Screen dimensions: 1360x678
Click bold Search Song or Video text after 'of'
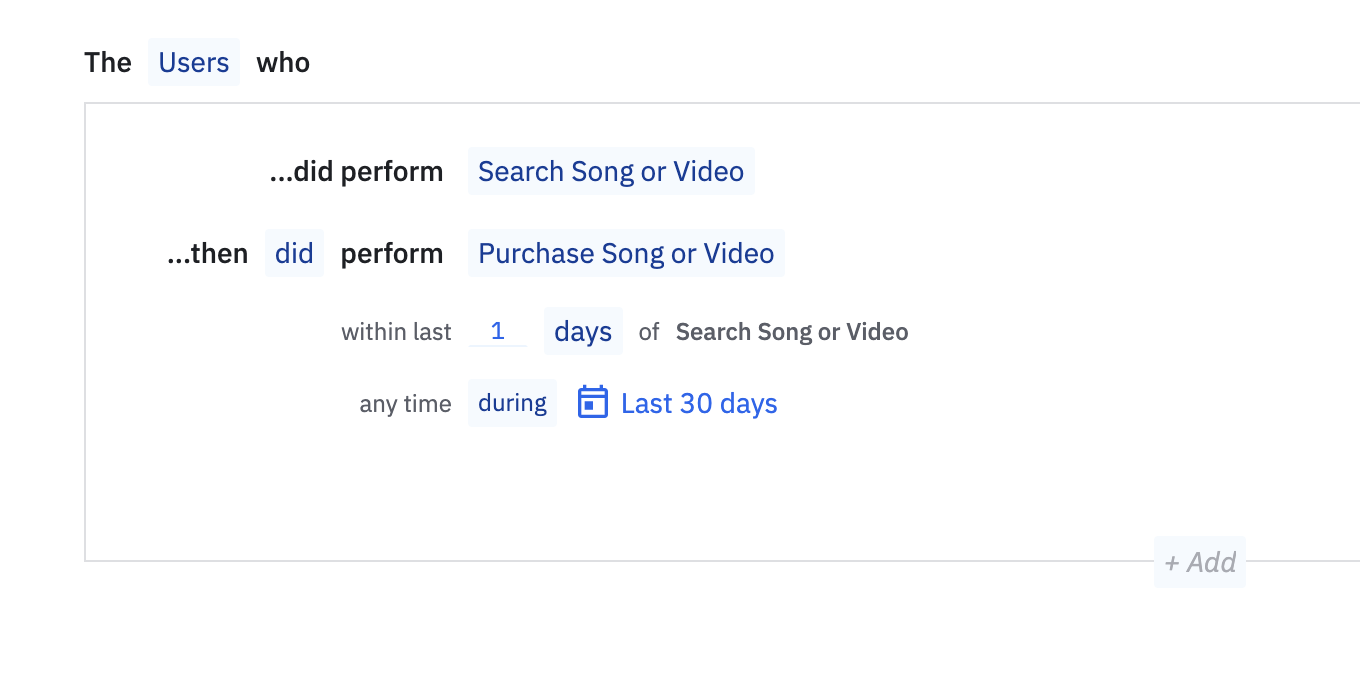pyautogui.click(x=792, y=332)
